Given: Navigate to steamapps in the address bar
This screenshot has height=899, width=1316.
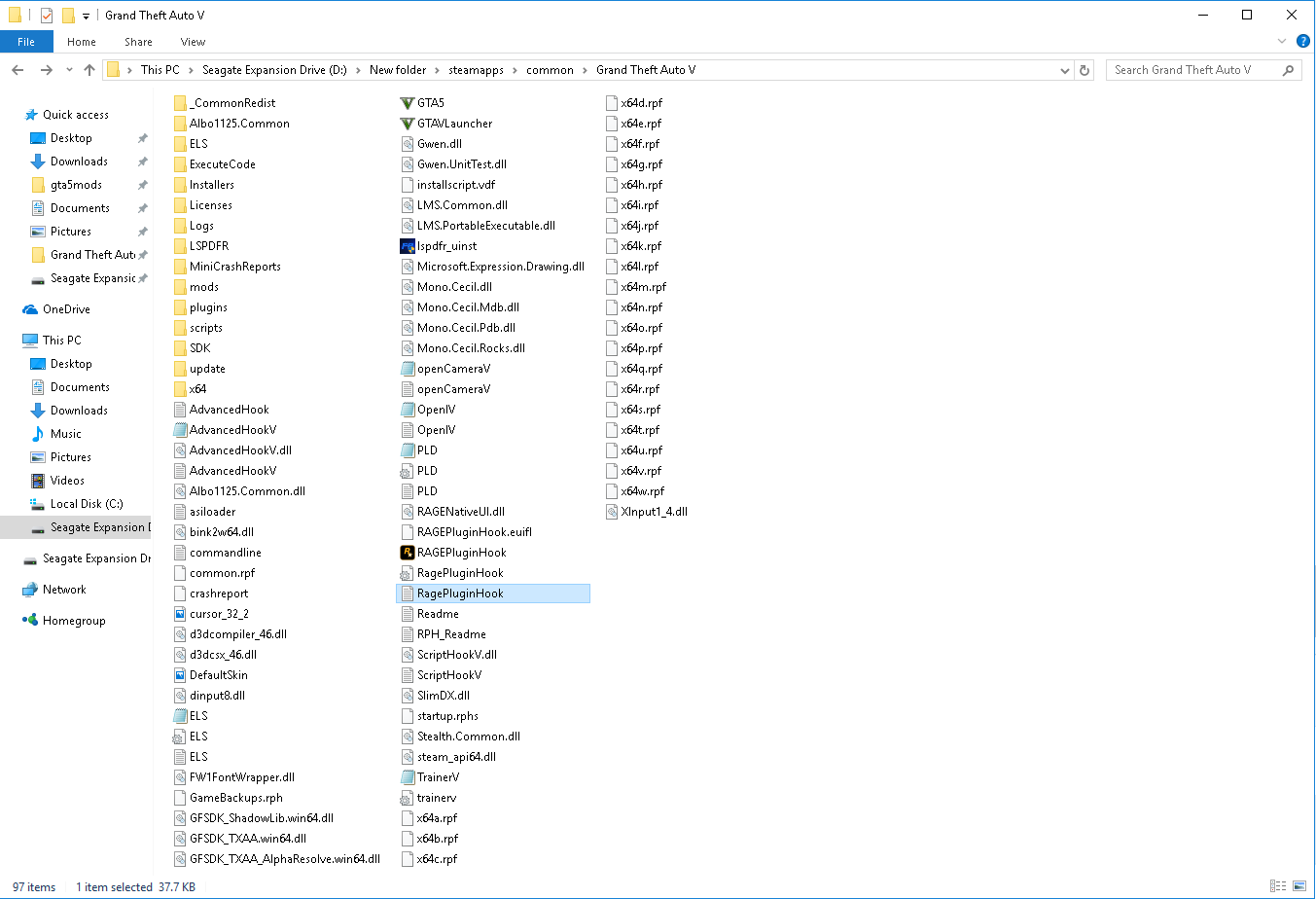Looking at the screenshot, I should (x=477, y=70).
